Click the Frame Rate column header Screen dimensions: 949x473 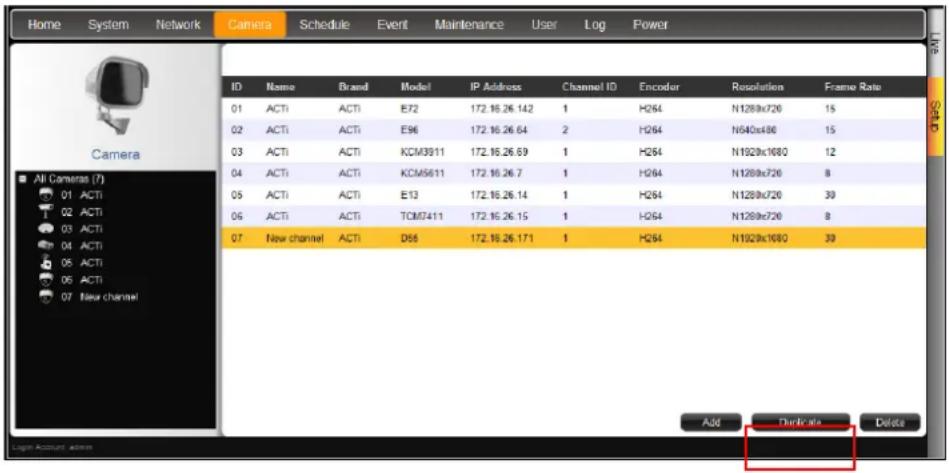coord(852,87)
